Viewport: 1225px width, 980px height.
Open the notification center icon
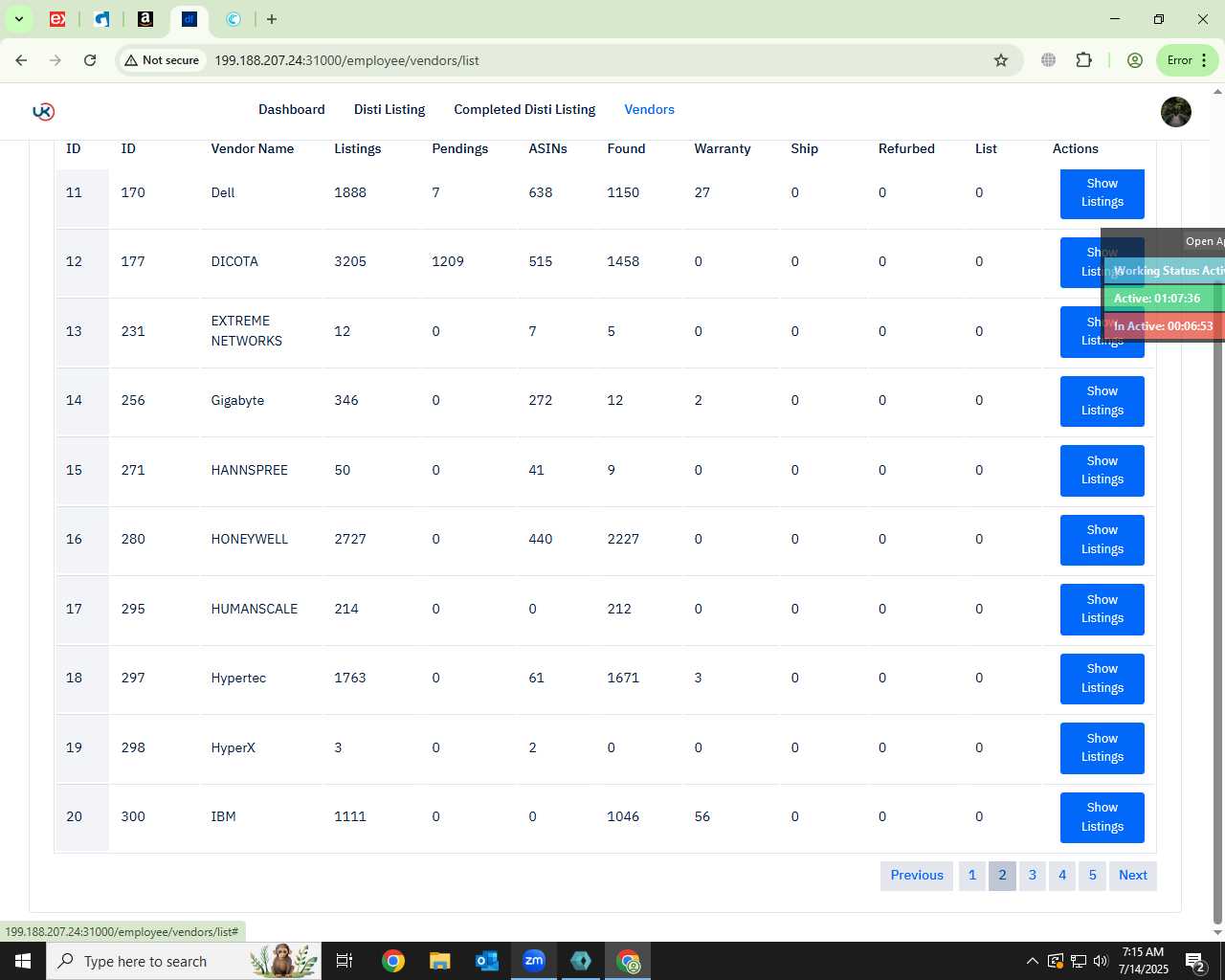coord(1195,961)
